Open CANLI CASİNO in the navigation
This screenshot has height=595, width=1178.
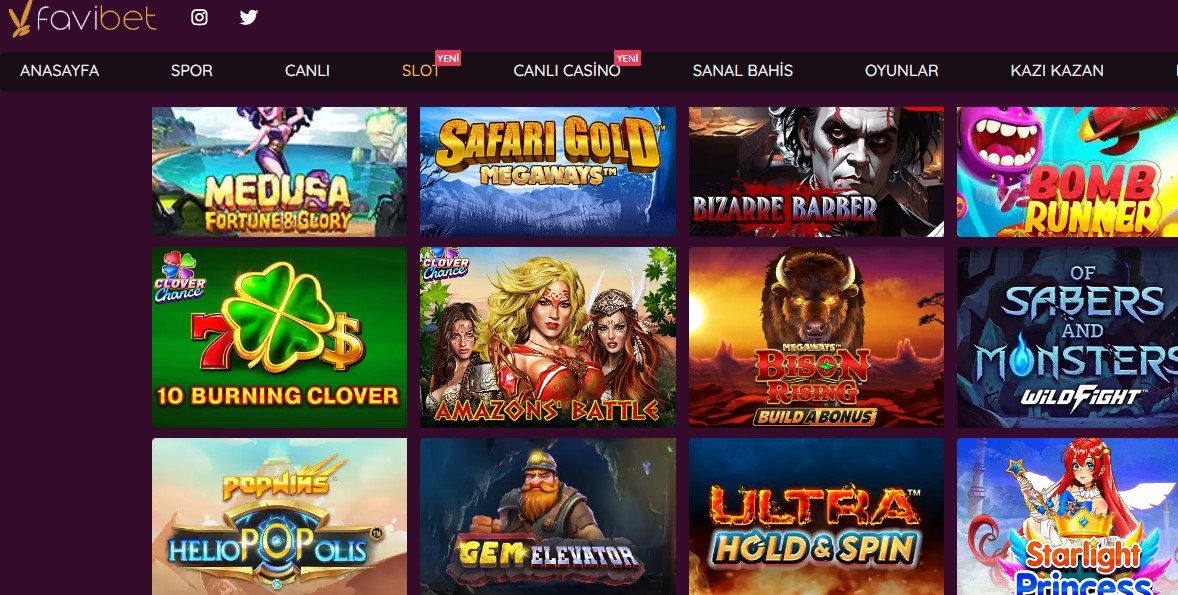point(567,71)
